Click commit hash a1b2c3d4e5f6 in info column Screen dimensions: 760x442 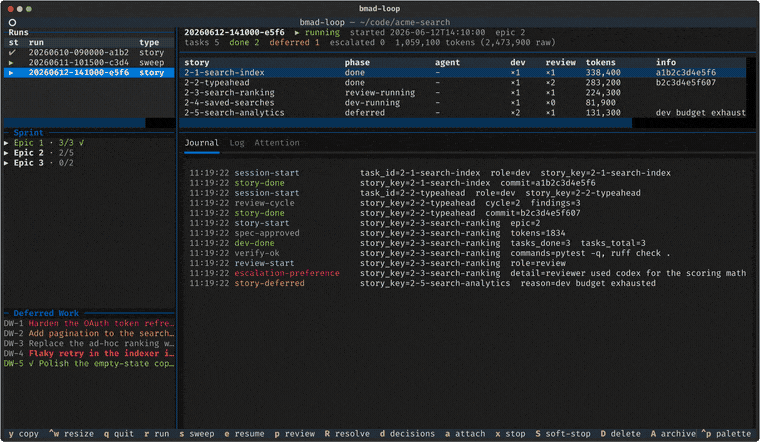click(686, 73)
